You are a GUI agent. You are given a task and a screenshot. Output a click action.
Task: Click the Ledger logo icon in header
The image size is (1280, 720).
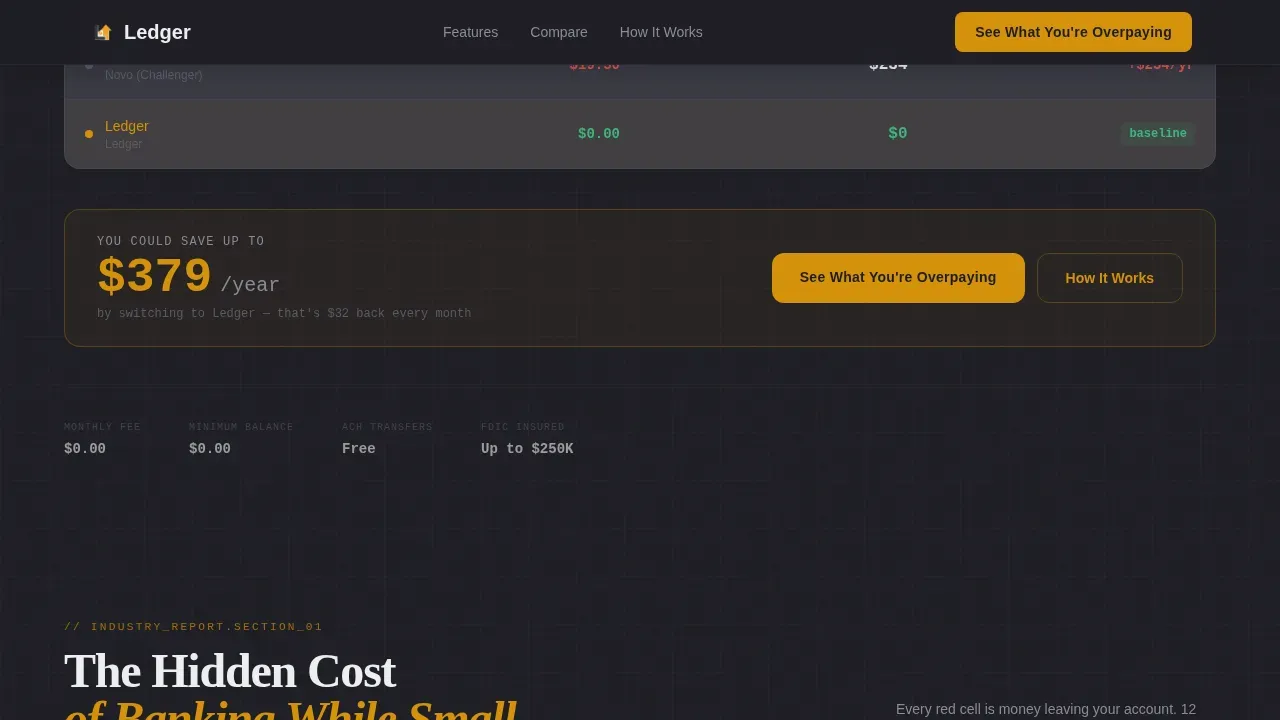pyautogui.click(x=102, y=32)
